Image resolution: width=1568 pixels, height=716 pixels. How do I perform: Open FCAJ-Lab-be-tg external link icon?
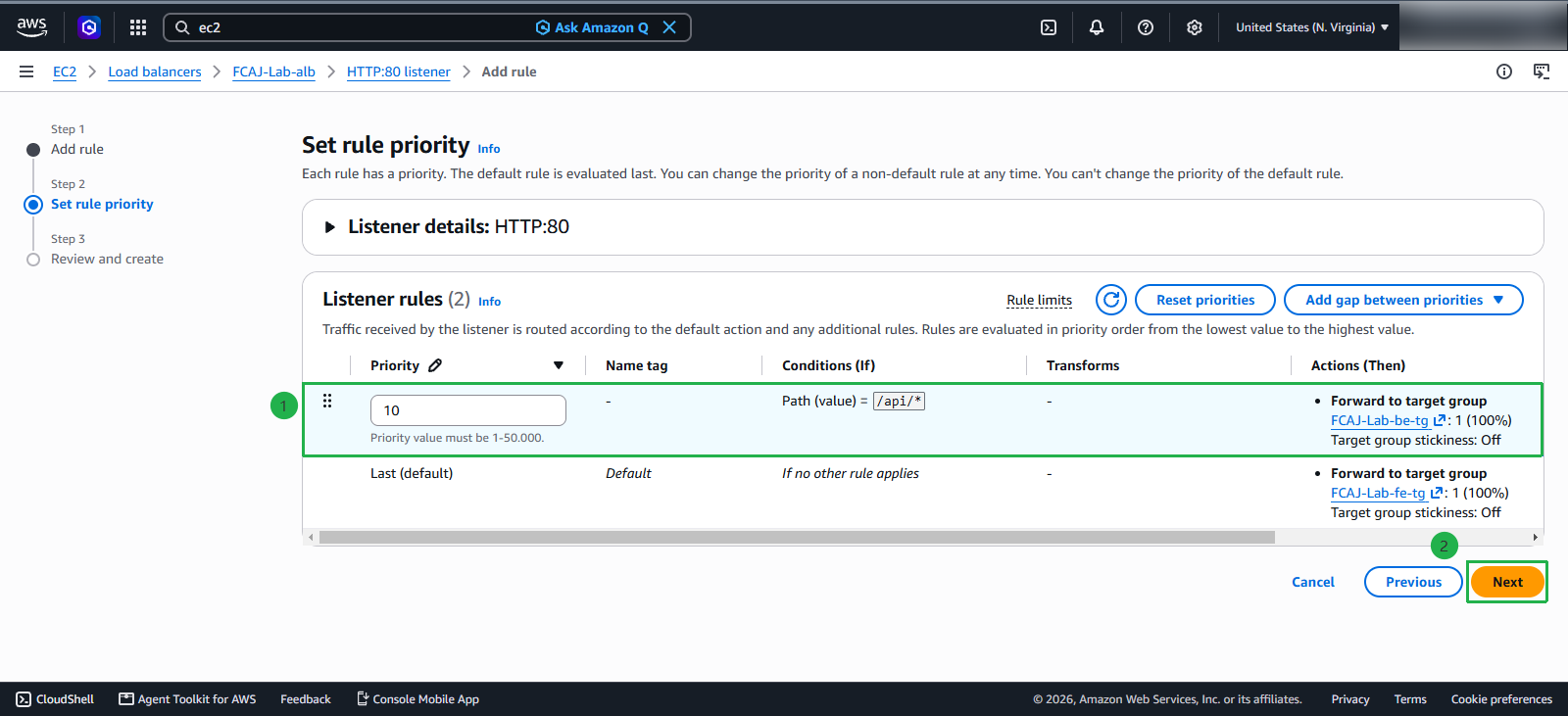(x=1439, y=420)
